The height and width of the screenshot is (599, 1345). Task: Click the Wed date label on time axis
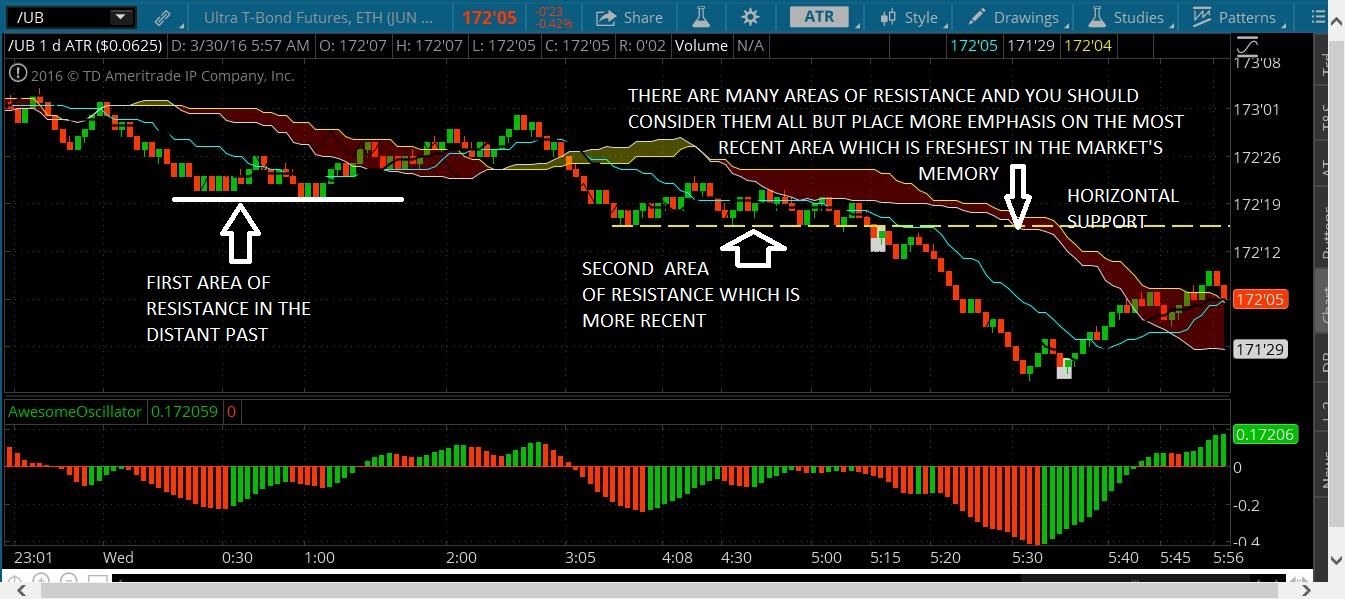(x=119, y=557)
